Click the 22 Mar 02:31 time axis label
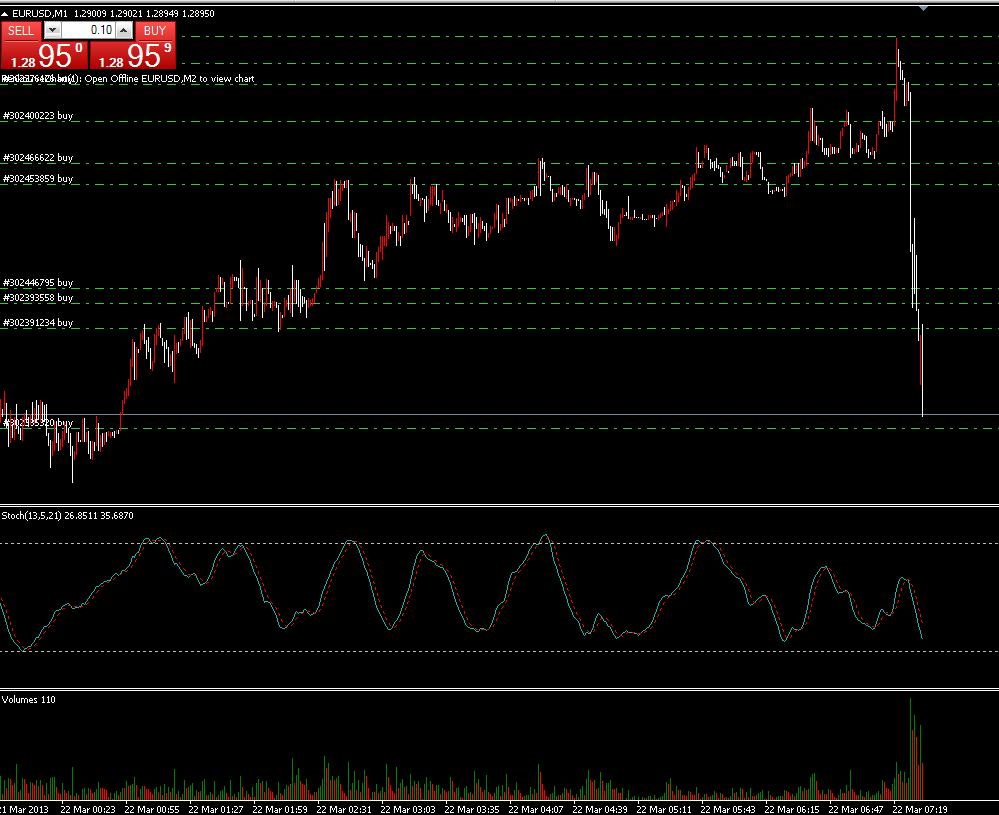Image resolution: width=999 pixels, height=815 pixels. click(344, 809)
